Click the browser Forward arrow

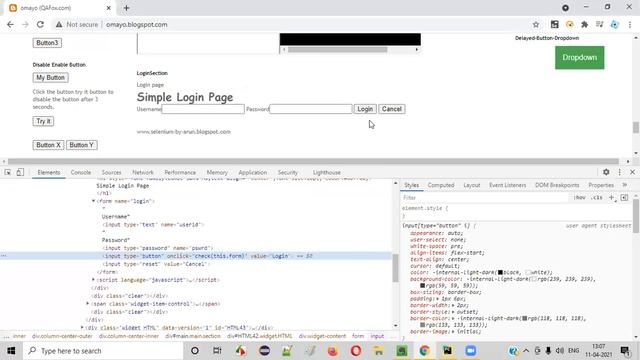[25, 24]
